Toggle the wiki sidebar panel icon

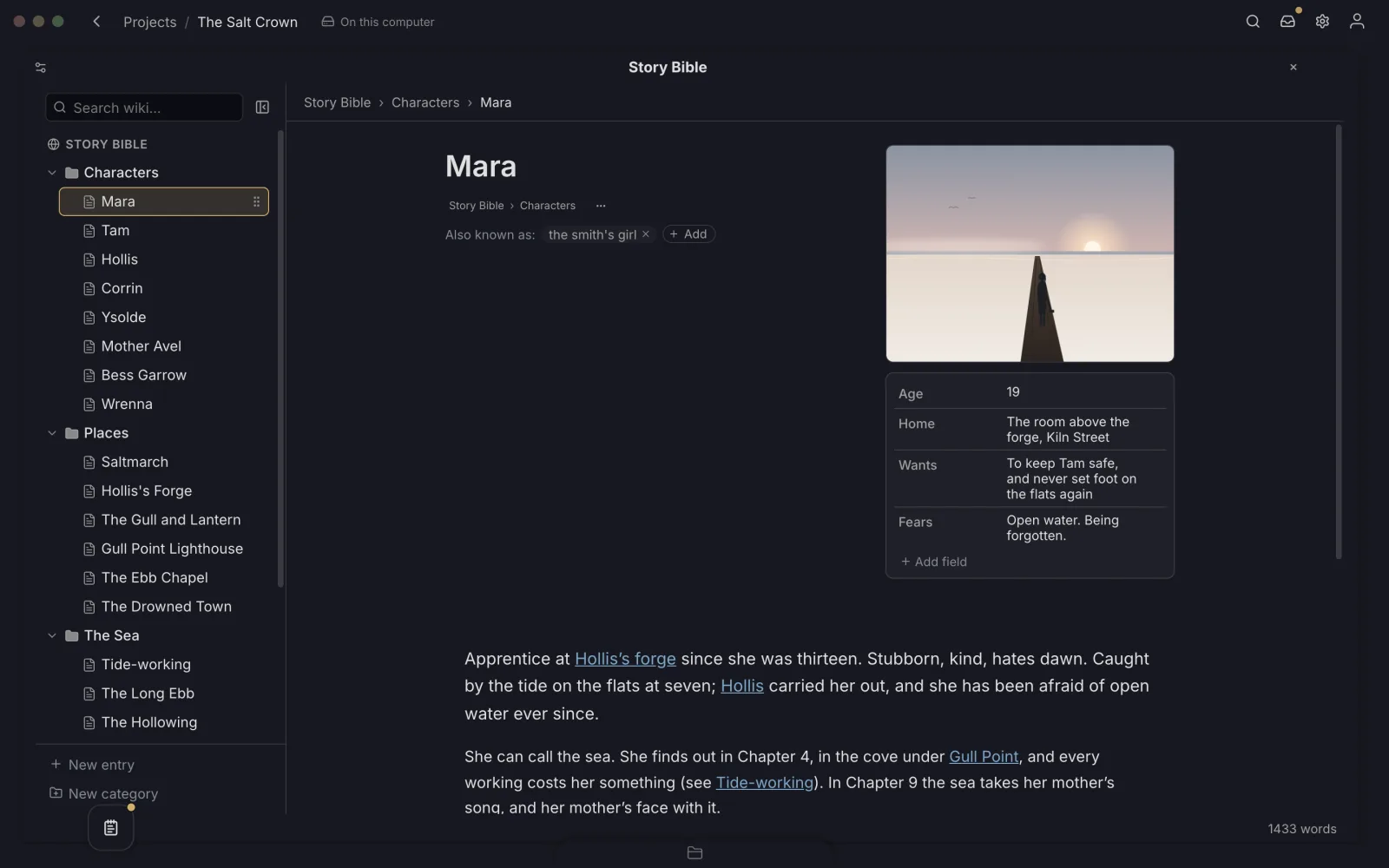262,108
